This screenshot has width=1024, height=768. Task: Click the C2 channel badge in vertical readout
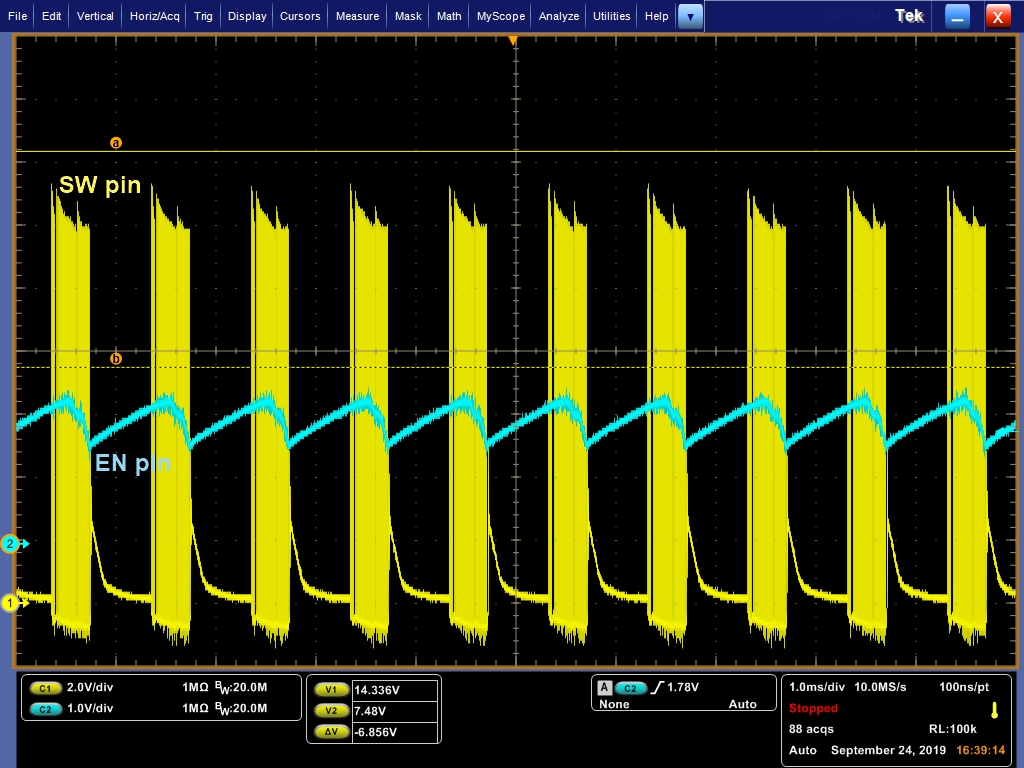point(45,709)
